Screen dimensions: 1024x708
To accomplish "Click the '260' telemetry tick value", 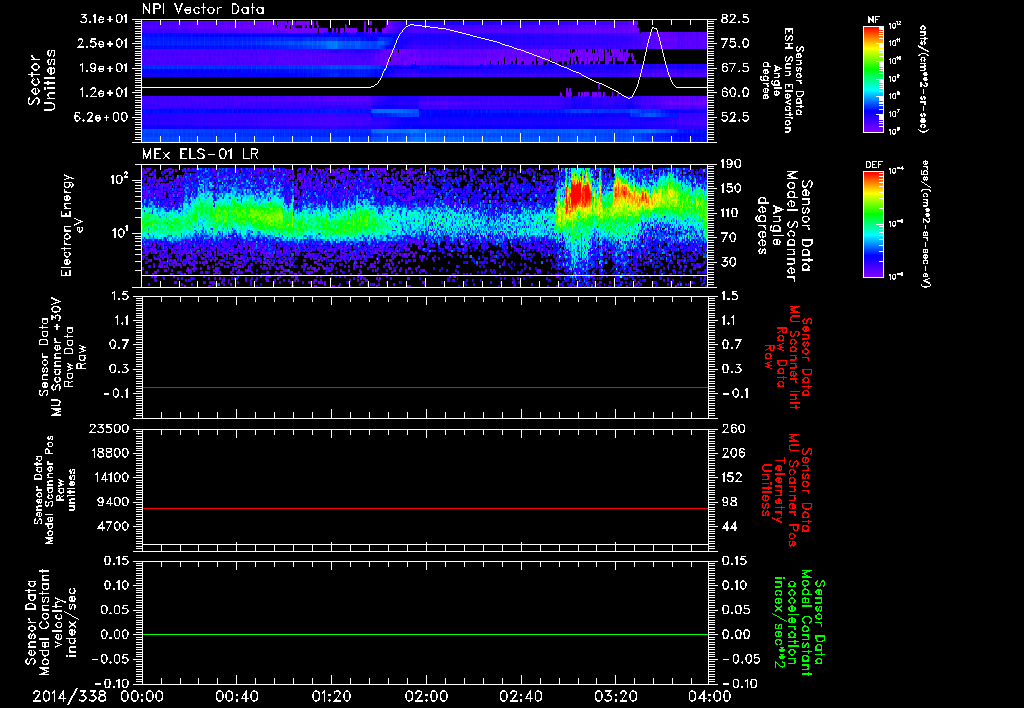I will point(732,428).
